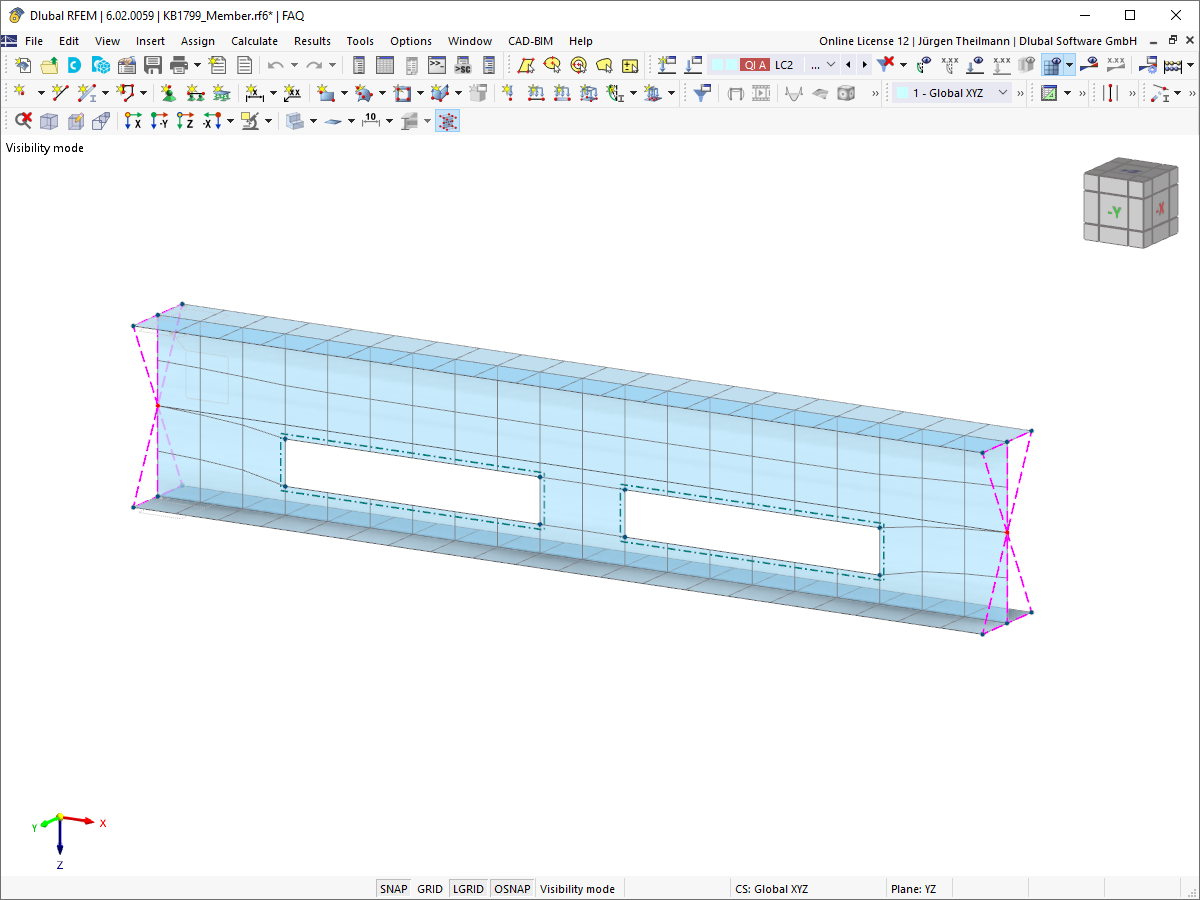The image size is (1200, 900).
Task: Expand undo history dropdown arrow
Action: click(294, 65)
